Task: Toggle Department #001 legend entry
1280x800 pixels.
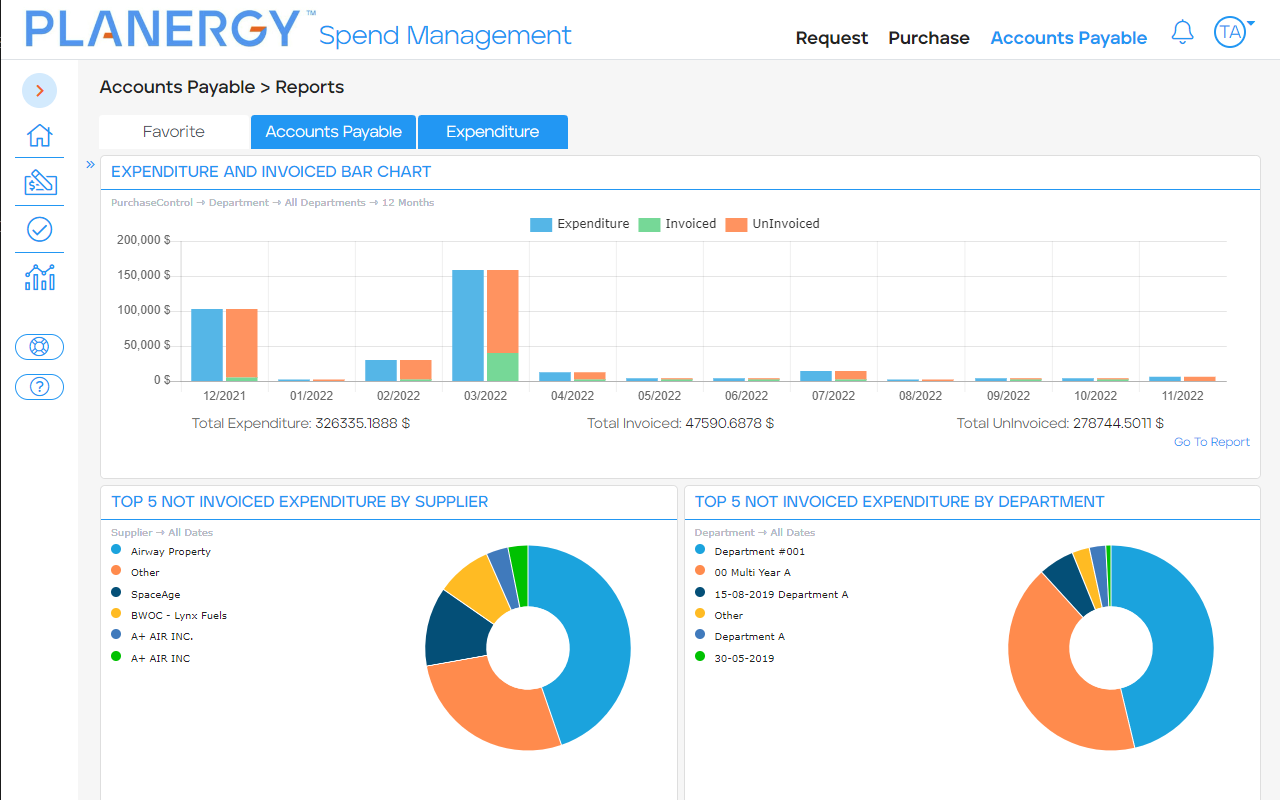Action: 750,551
